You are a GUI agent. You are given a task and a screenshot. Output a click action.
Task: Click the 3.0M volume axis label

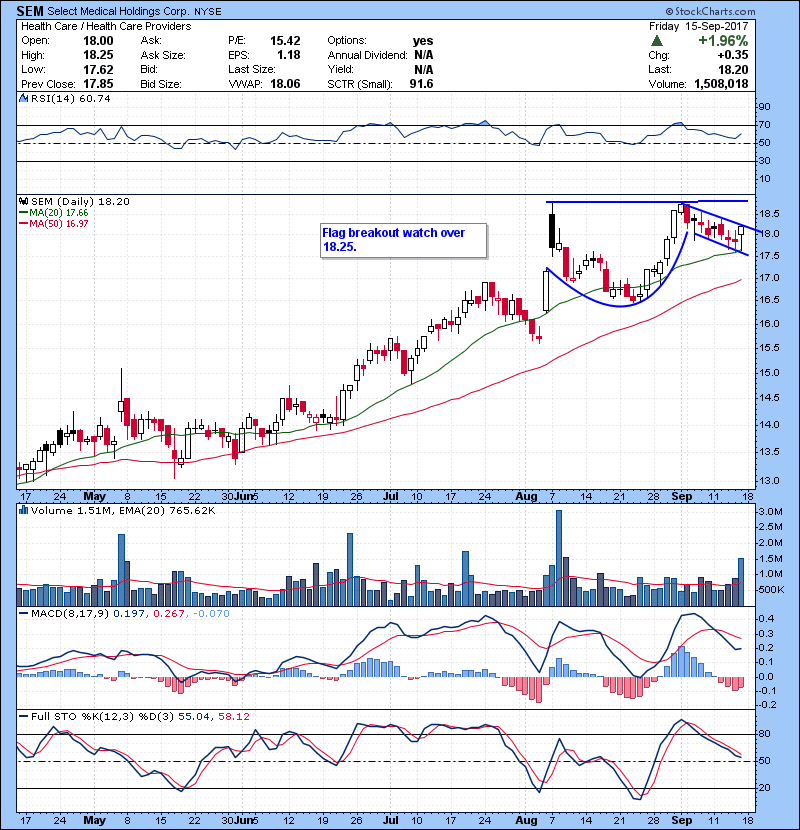coord(771,511)
